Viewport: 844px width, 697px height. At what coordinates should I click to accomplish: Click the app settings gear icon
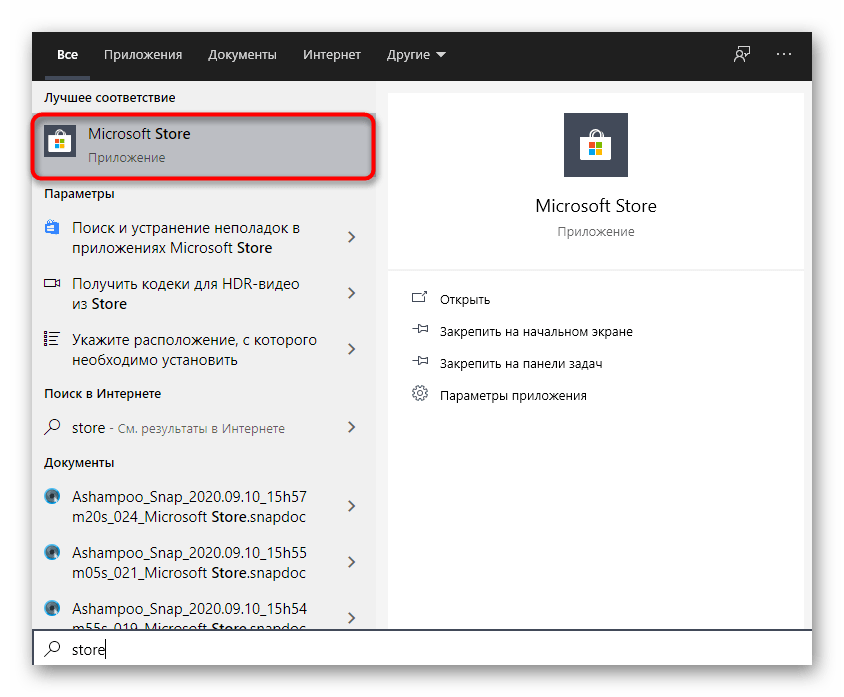(420, 394)
